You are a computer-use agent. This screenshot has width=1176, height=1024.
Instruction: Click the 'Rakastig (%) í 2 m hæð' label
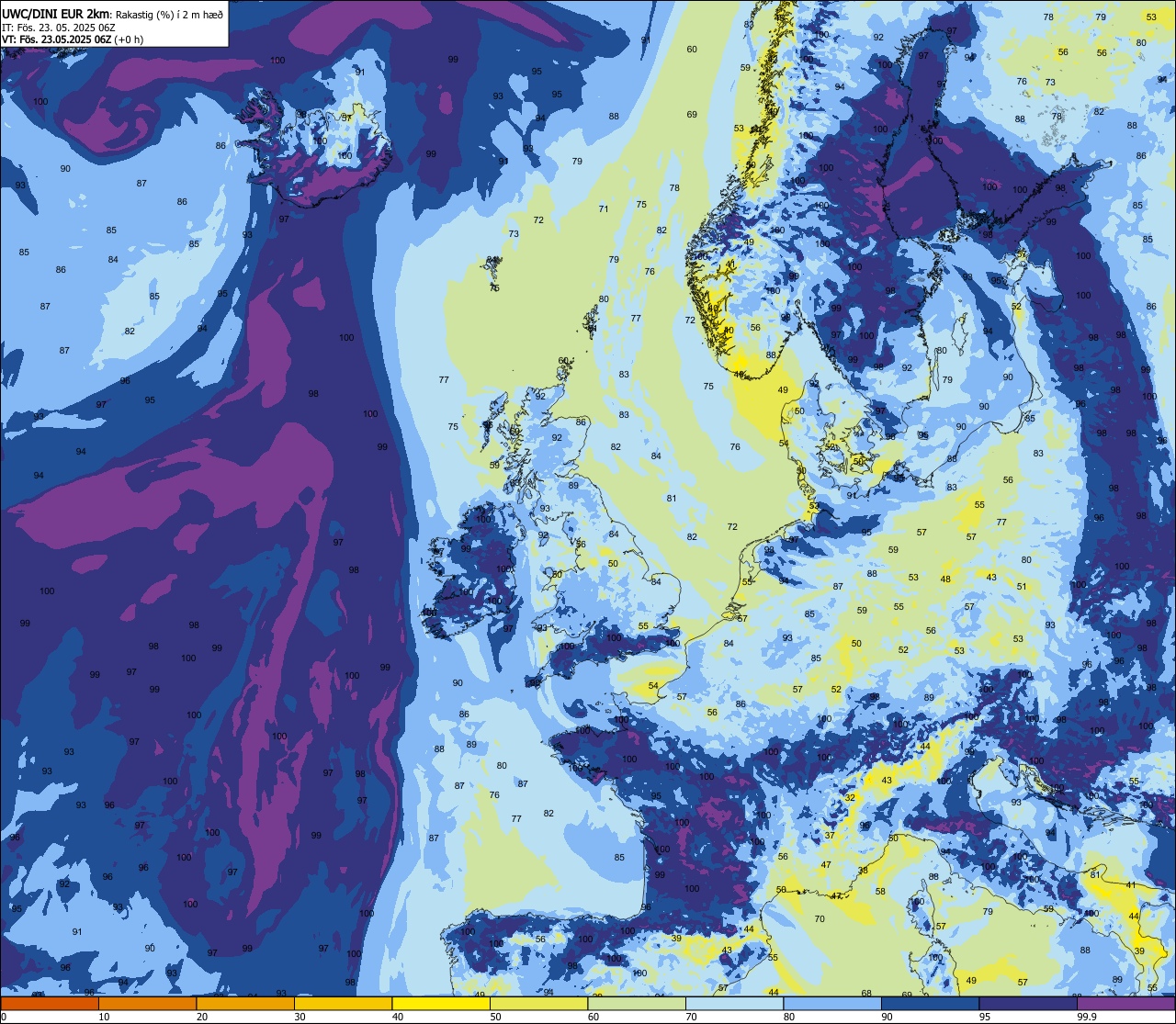pyautogui.click(x=169, y=15)
